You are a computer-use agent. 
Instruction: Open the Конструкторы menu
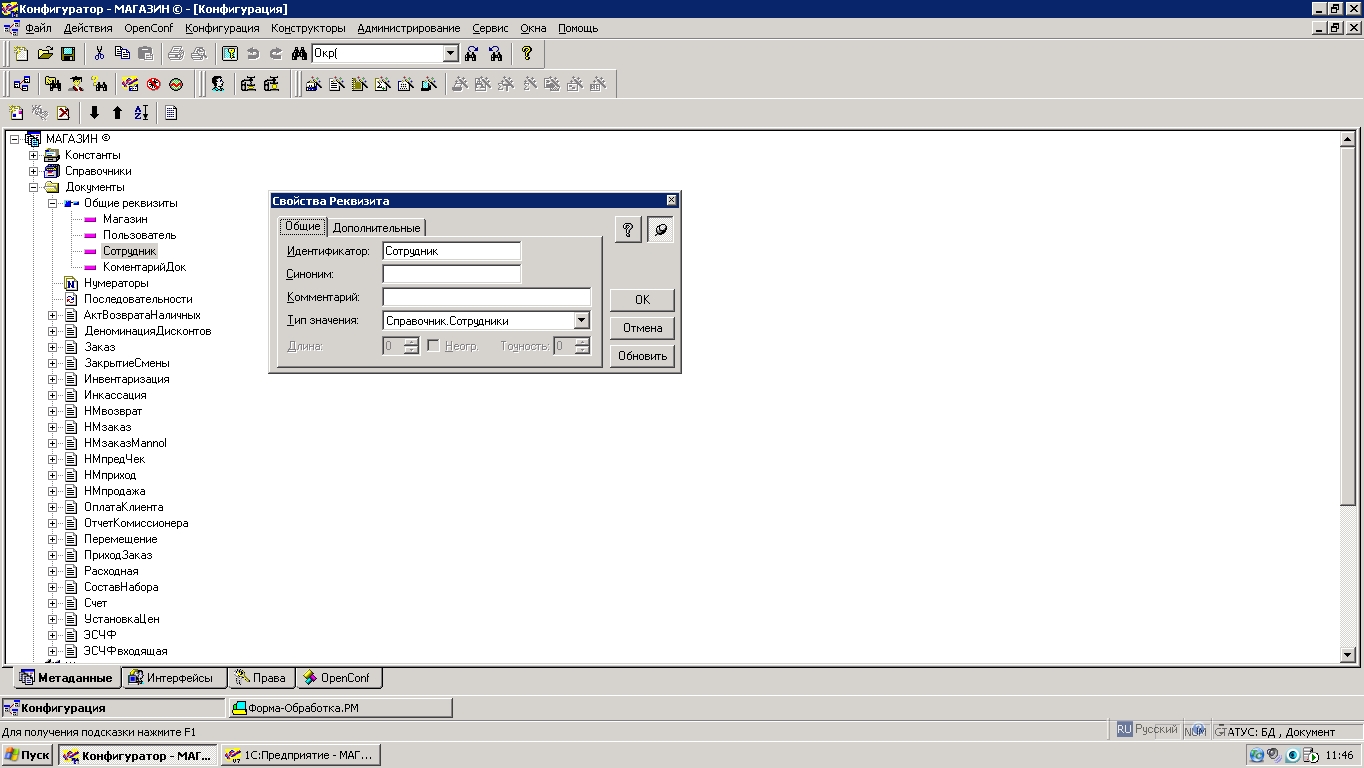click(x=308, y=28)
